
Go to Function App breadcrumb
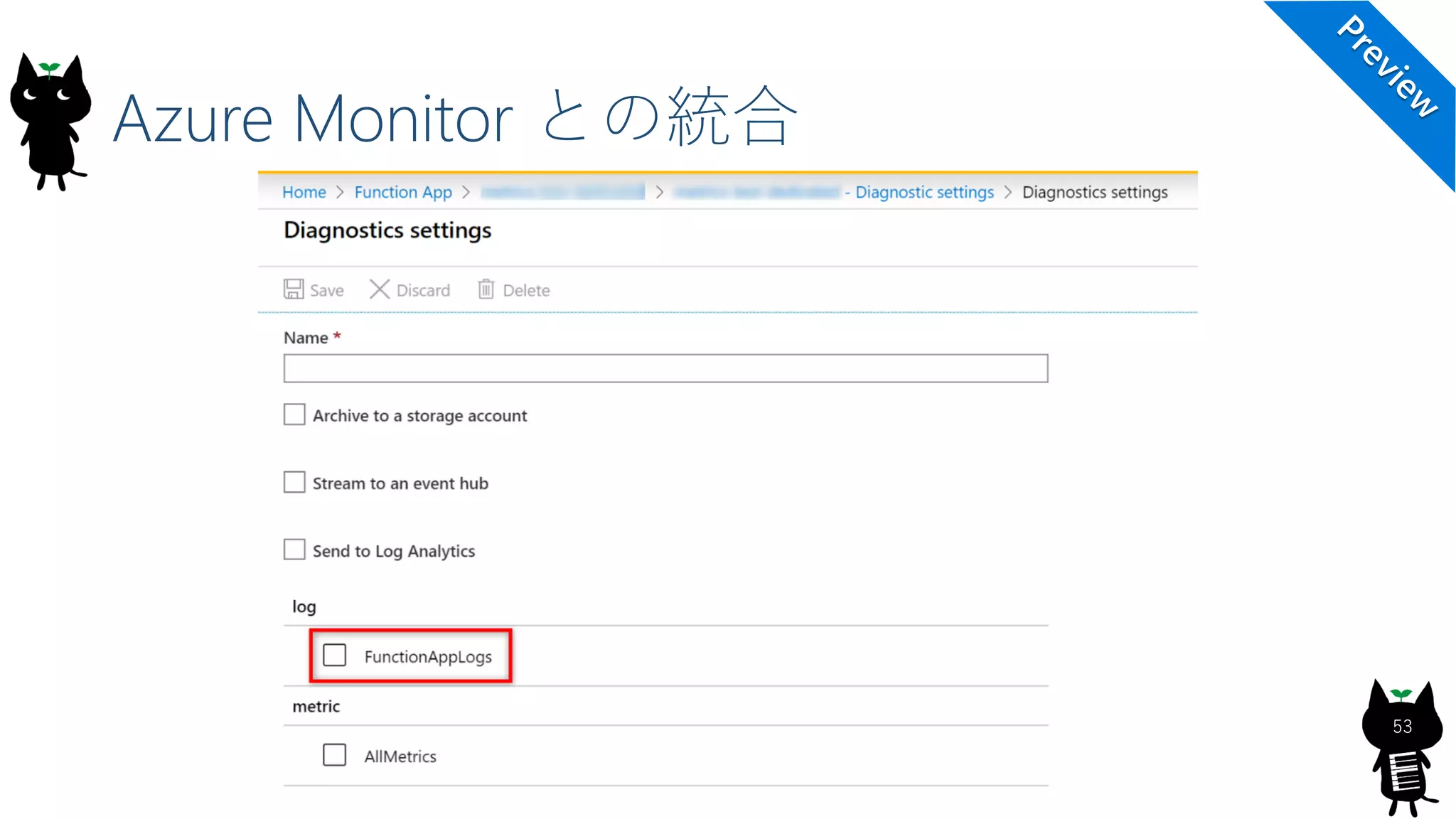(x=403, y=192)
